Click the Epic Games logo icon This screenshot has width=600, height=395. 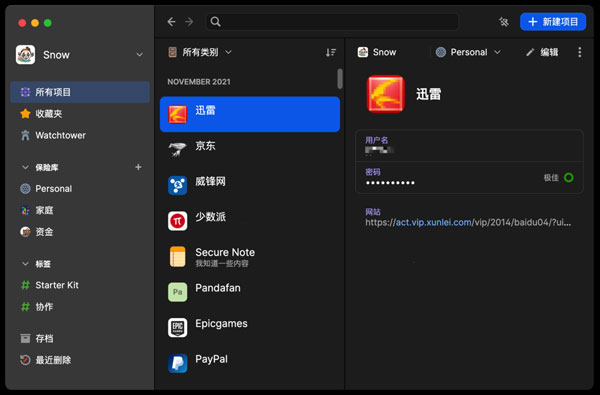tap(178, 328)
